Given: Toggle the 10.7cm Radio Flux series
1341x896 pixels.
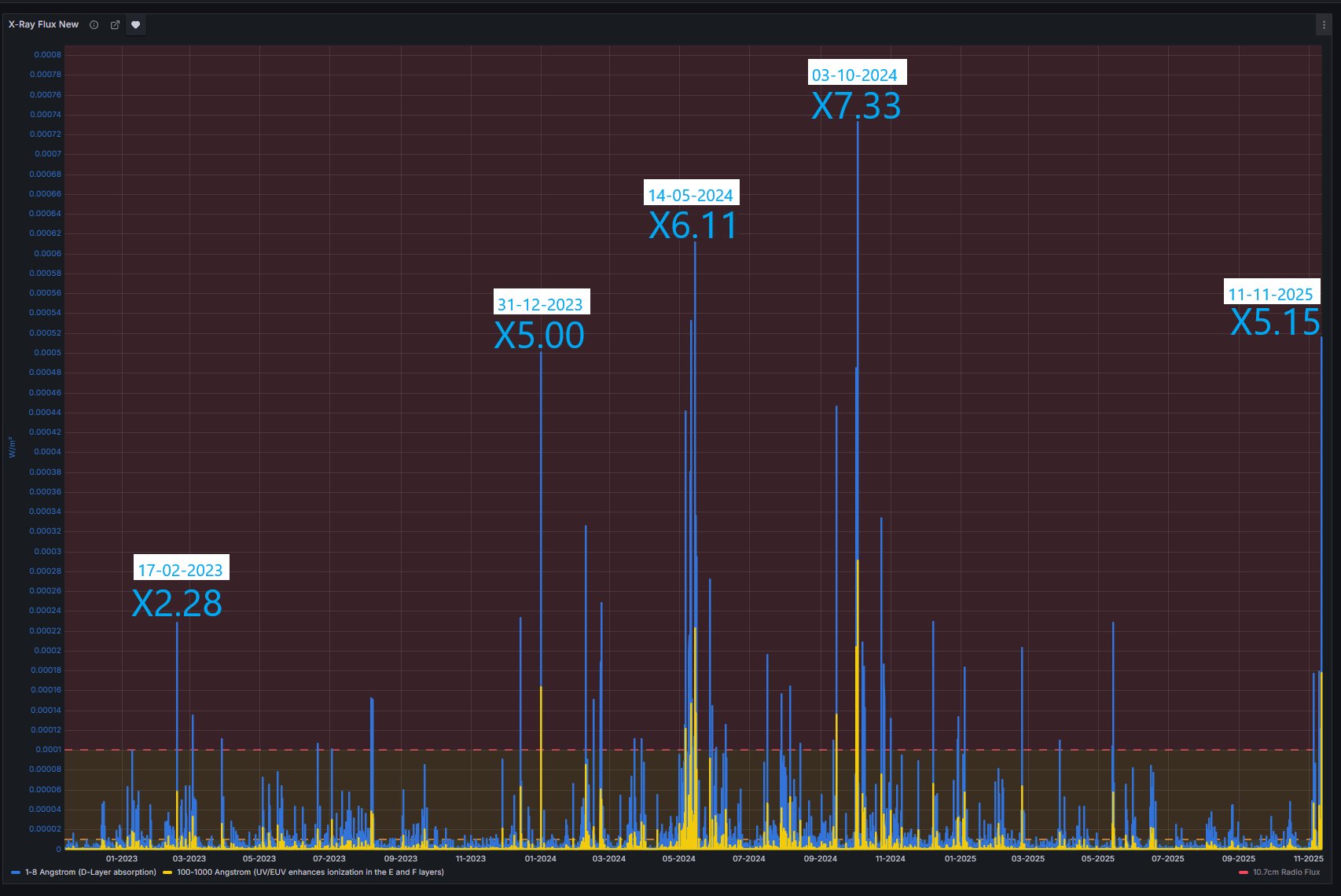Looking at the screenshot, I should [1286, 872].
